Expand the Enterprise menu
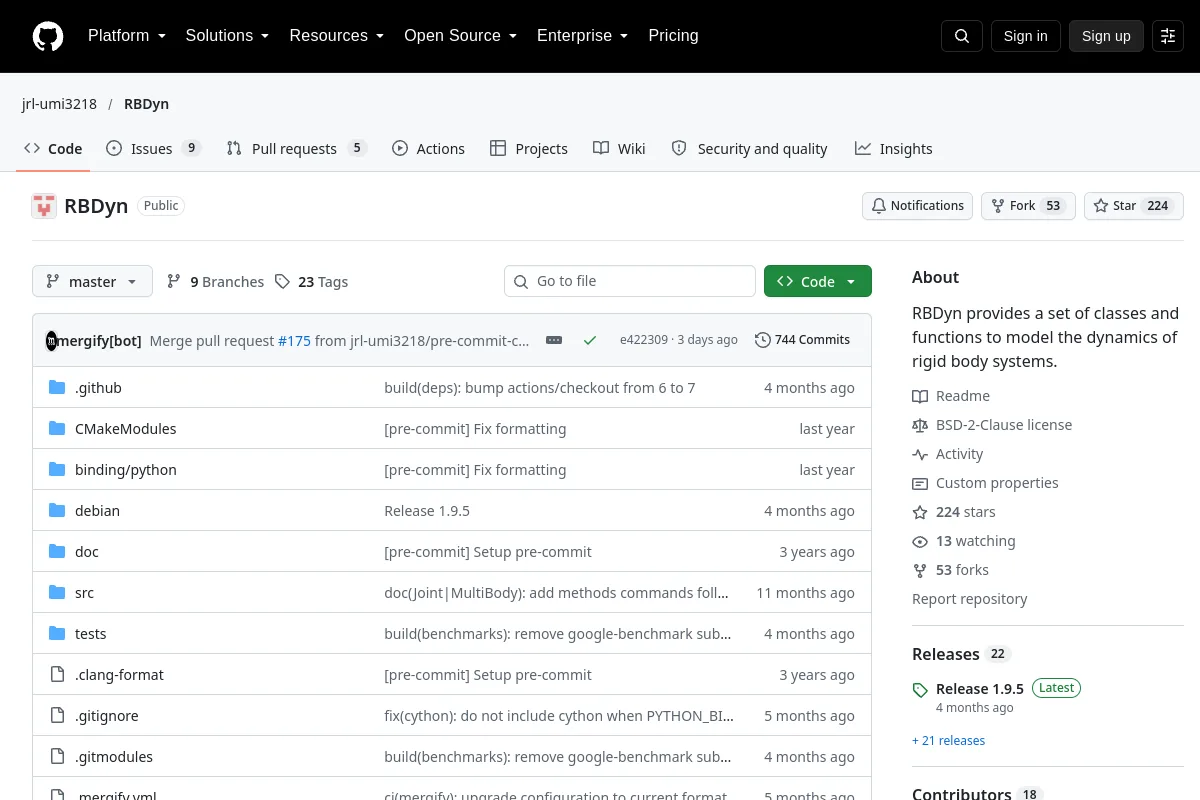Viewport: 1200px width, 800px height. click(x=582, y=36)
